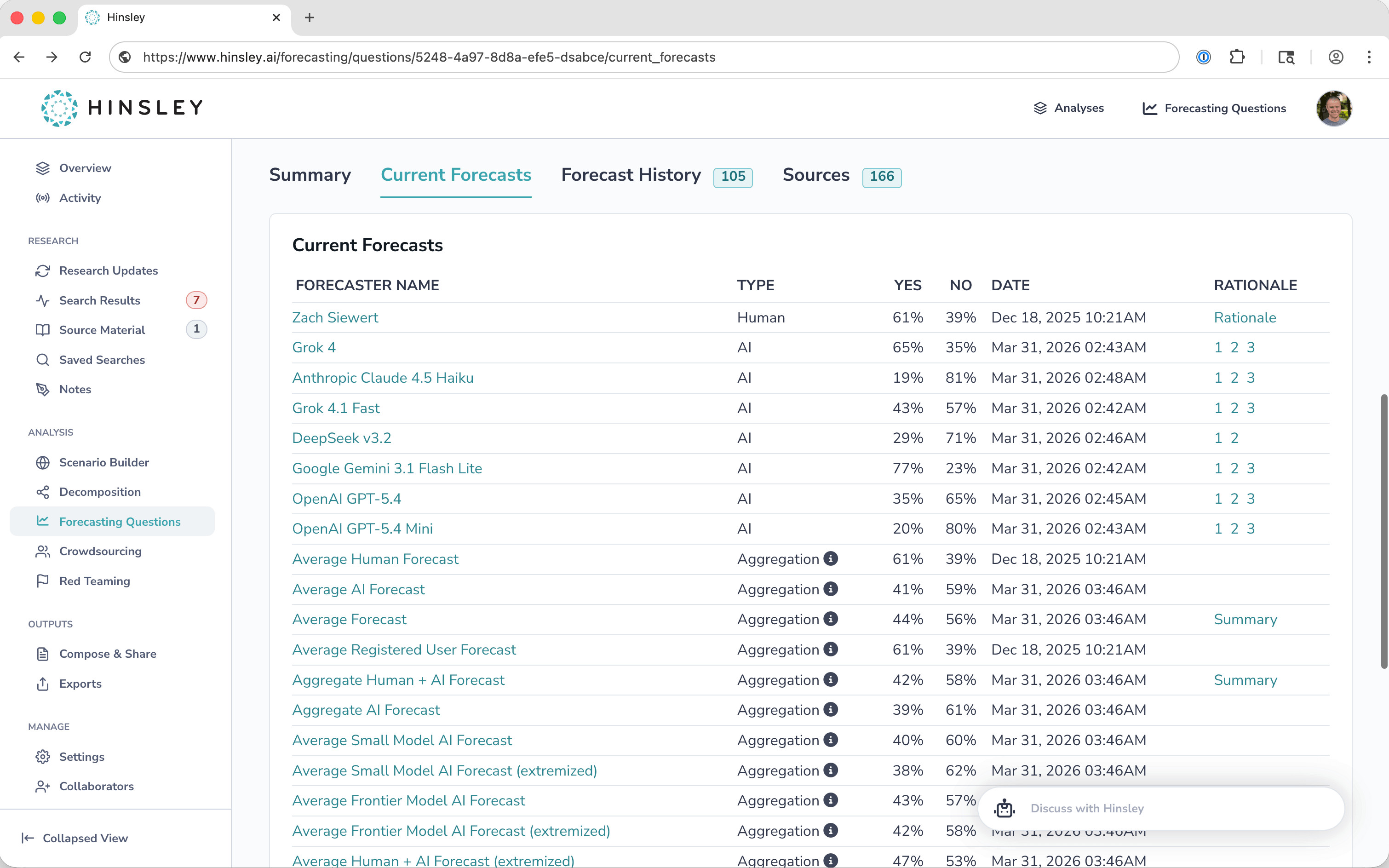The height and width of the screenshot is (868, 1389).
Task: Open the Grok 4 forecaster link
Action: point(314,347)
